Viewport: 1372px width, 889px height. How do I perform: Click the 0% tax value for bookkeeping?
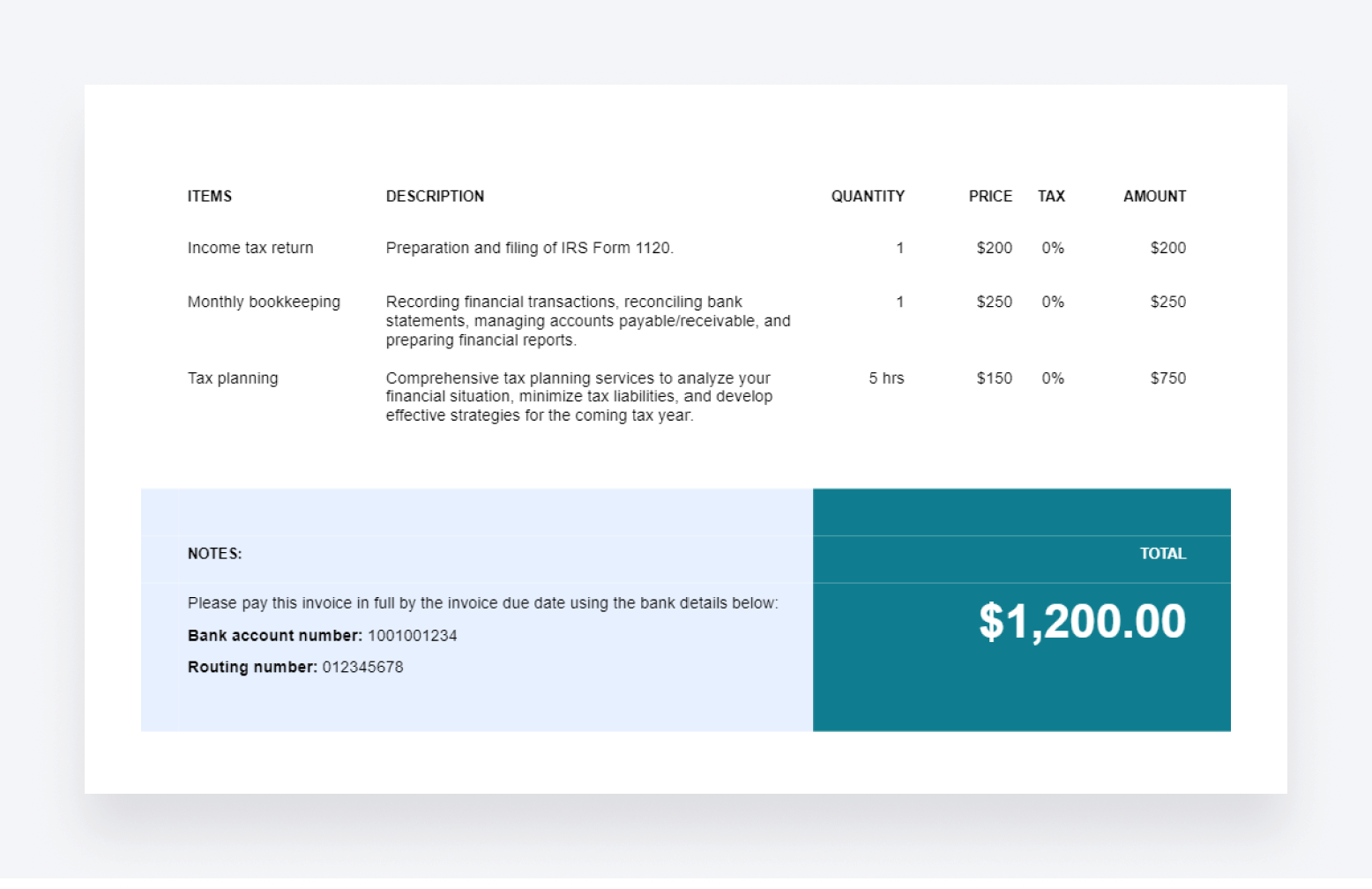(x=1052, y=302)
